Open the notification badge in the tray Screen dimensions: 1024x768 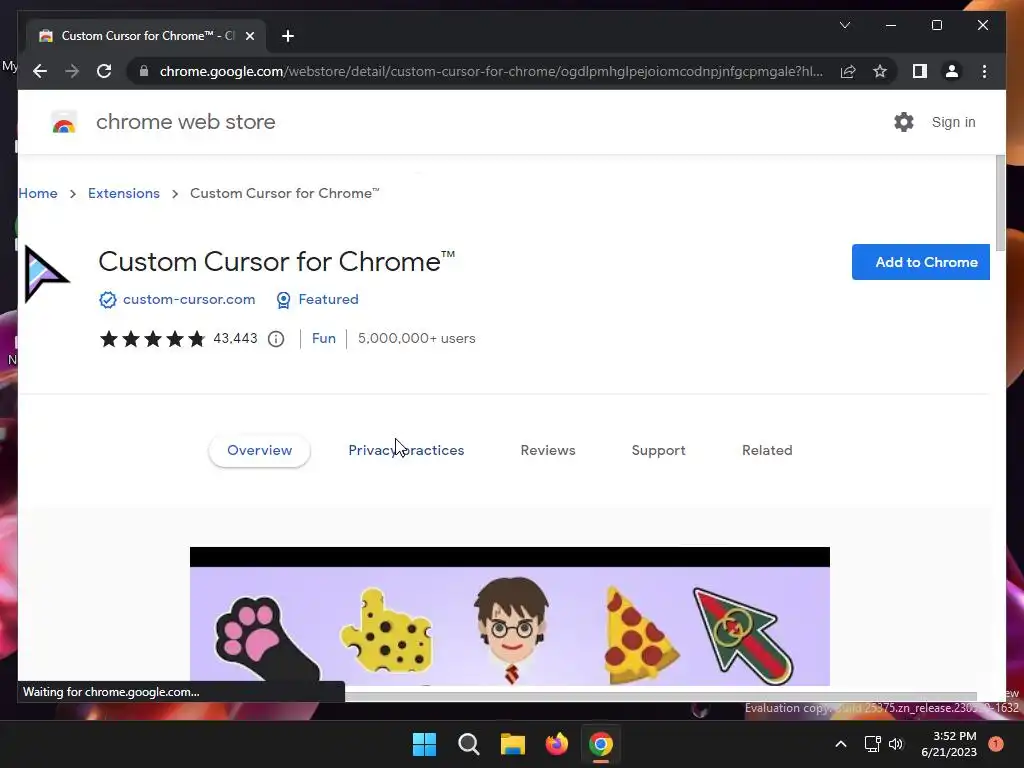tap(996, 743)
